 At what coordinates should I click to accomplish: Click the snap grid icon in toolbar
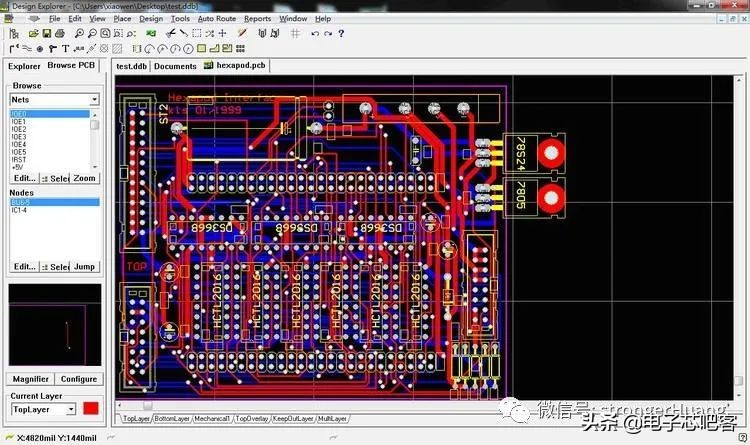(x=295, y=33)
